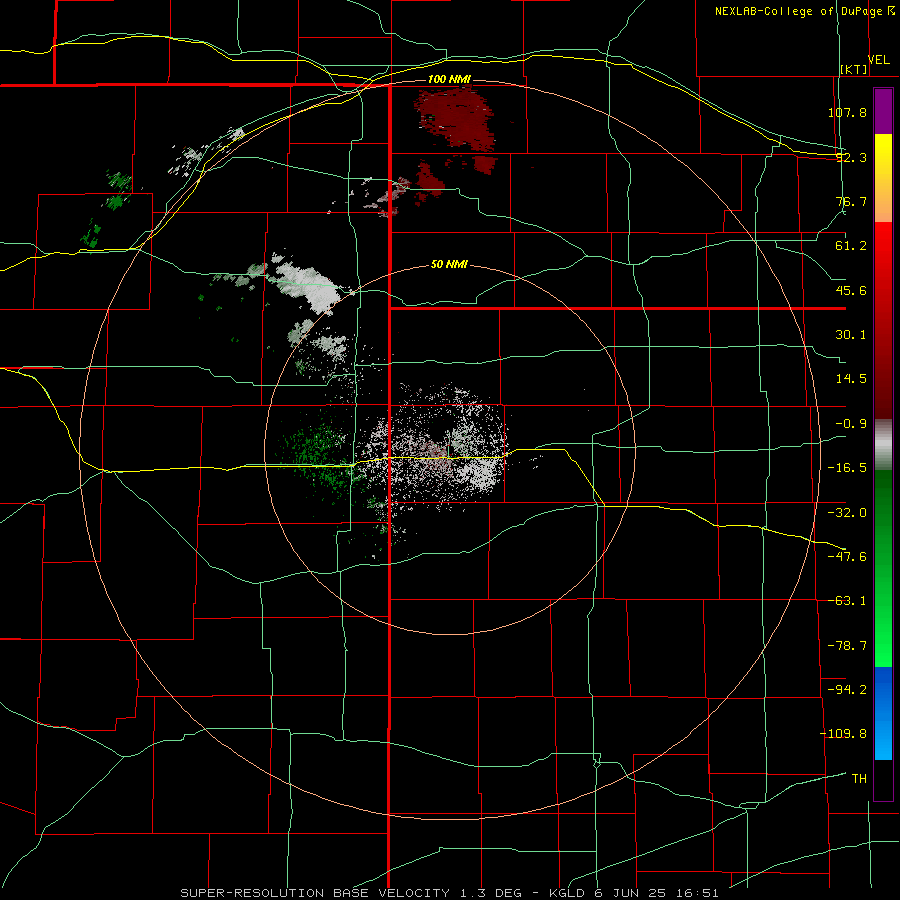Click the blue segment of the color bar
Viewport: 900px width, 900px height.
[883, 713]
